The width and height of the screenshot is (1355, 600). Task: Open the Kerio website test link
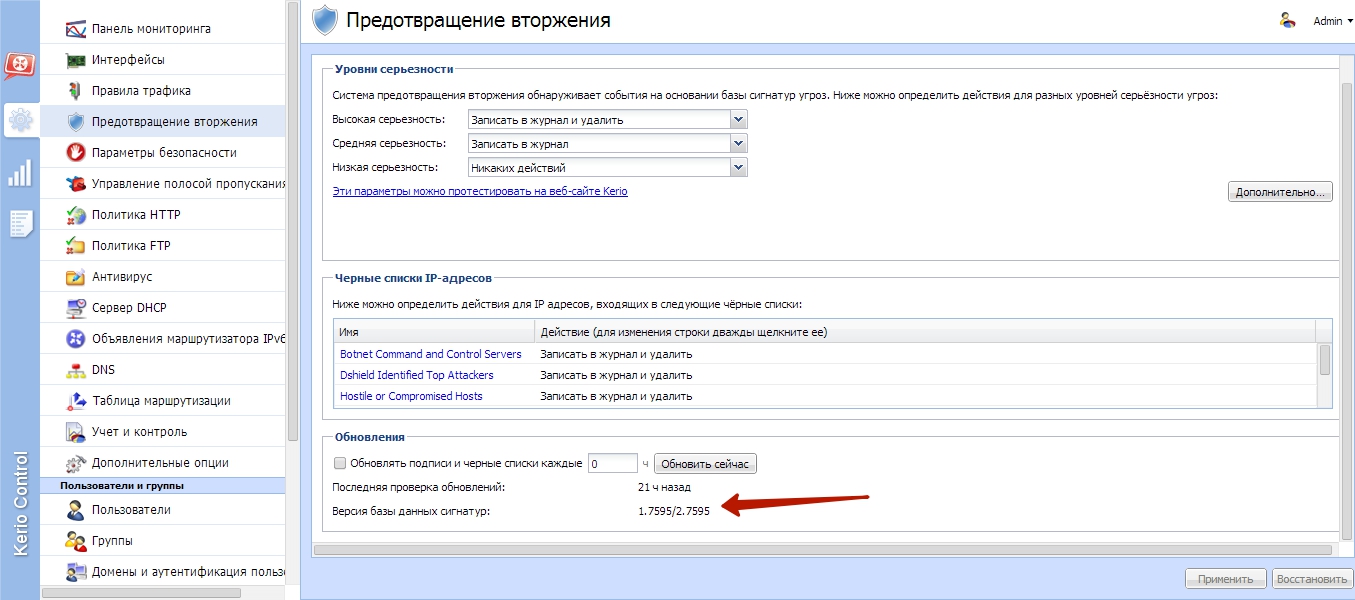coord(480,191)
